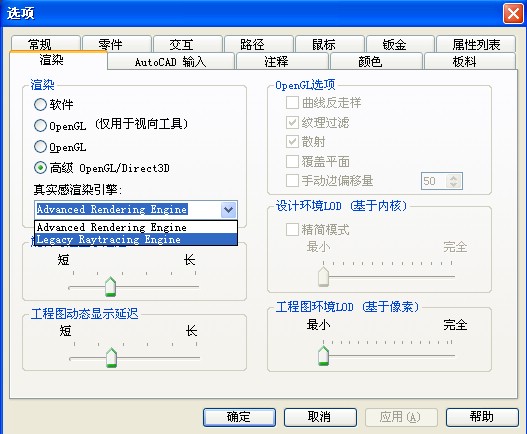The width and height of the screenshot is (527, 434).
Task: Switch to the 板料 tab
Action: 470,62
